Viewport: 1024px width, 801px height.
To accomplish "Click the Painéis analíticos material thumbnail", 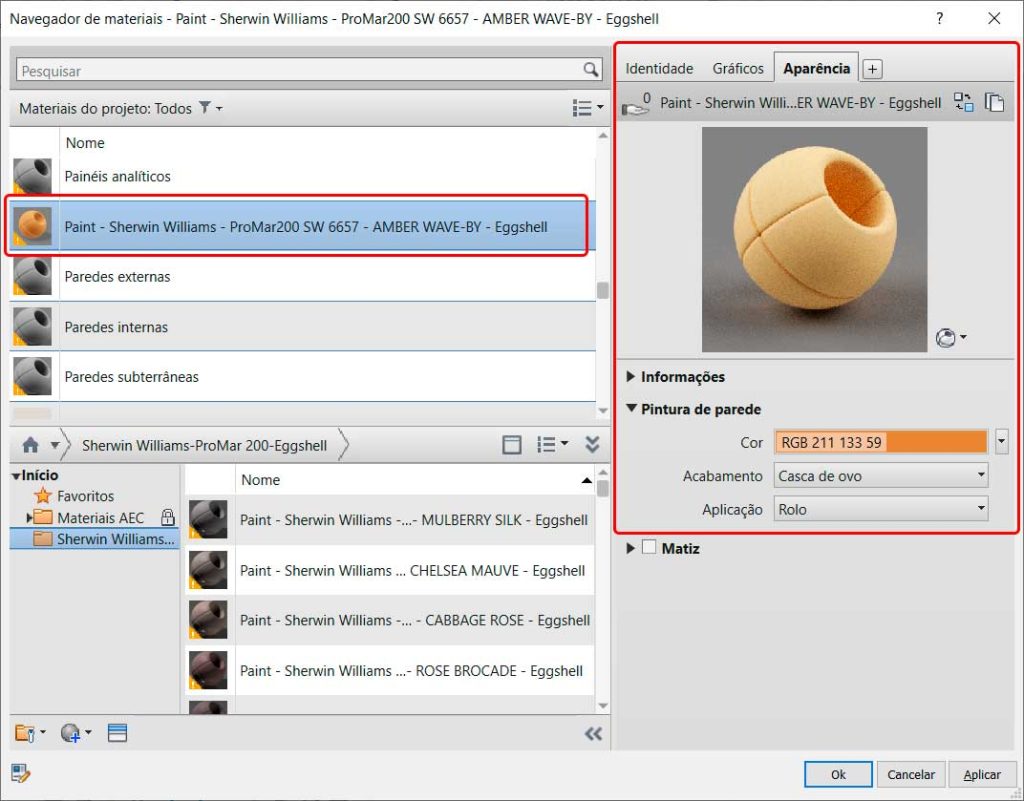I will (33, 176).
